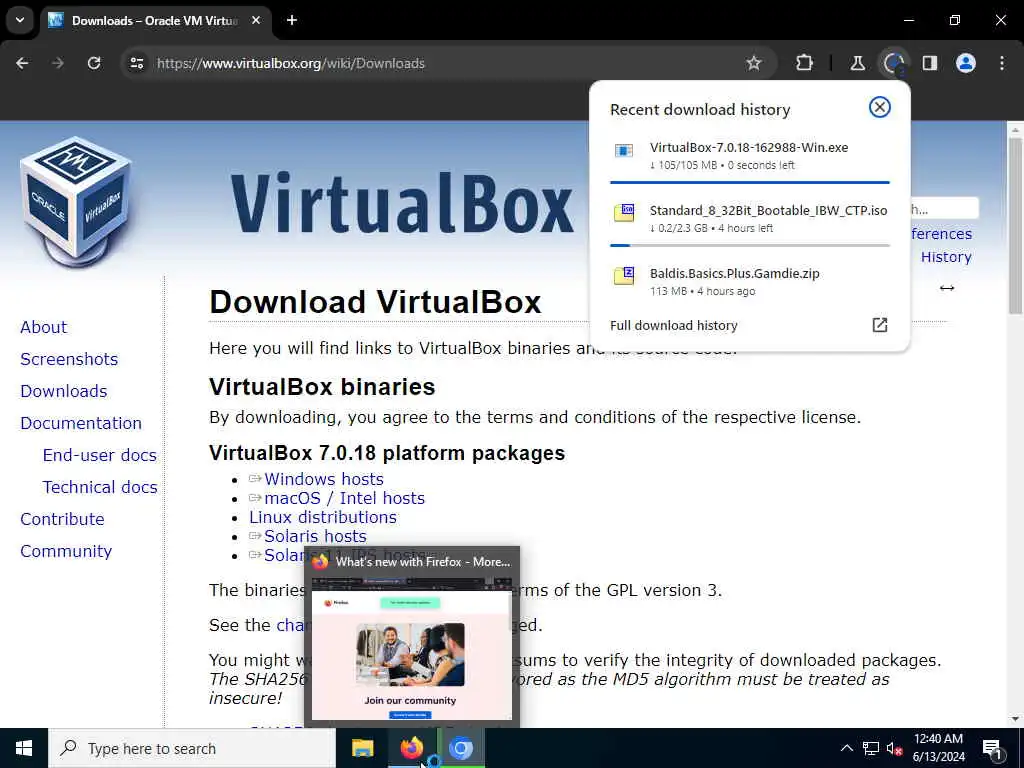Open Technical docs link
1024x768 pixels.
[x=100, y=487]
